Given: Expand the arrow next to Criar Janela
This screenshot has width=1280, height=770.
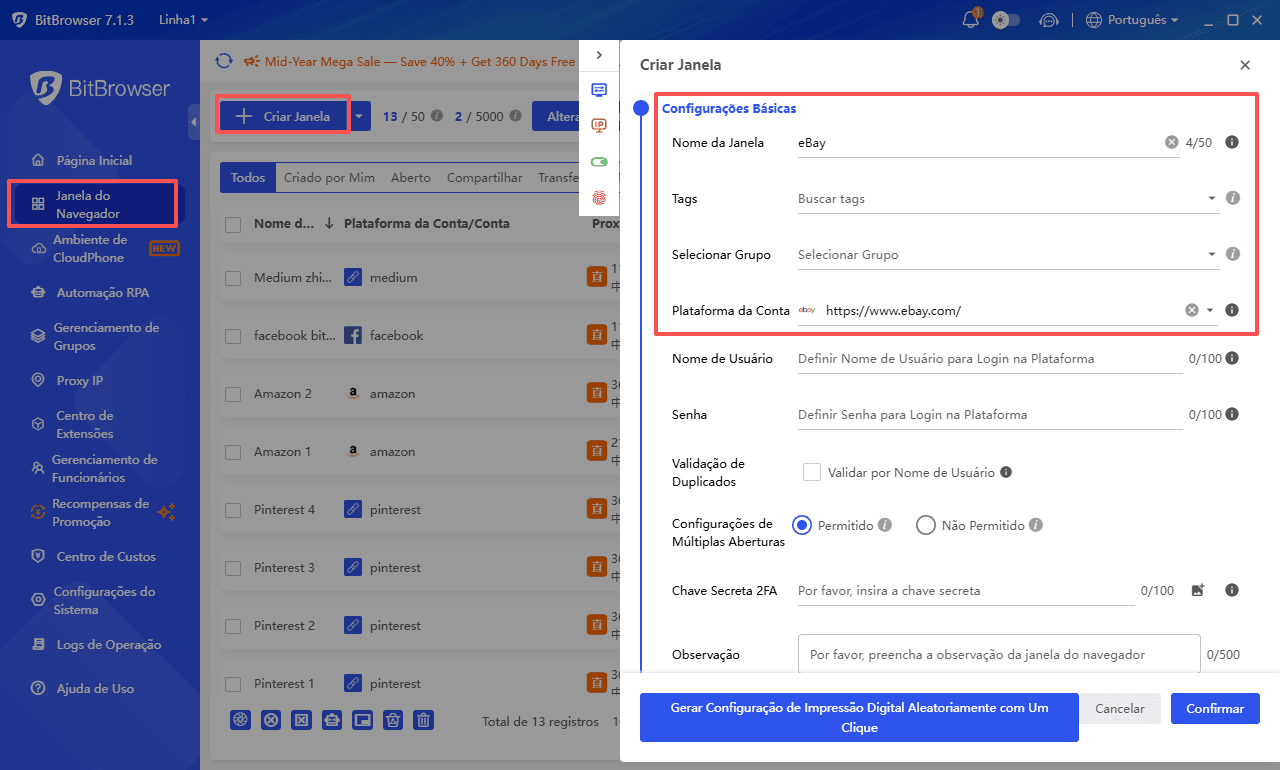Looking at the screenshot, I should pos(360,116).
